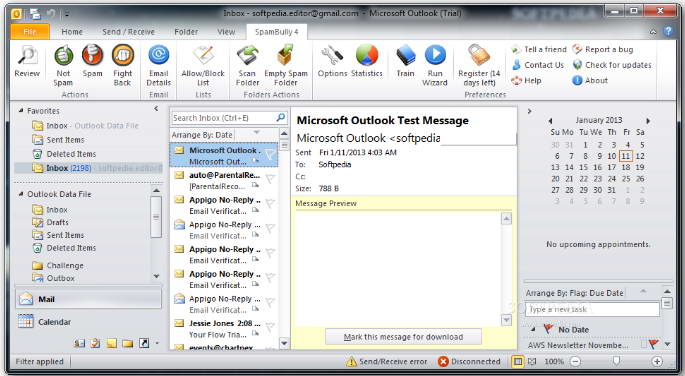
Task: Switch to Calendar view
Action: click(89, 322)
